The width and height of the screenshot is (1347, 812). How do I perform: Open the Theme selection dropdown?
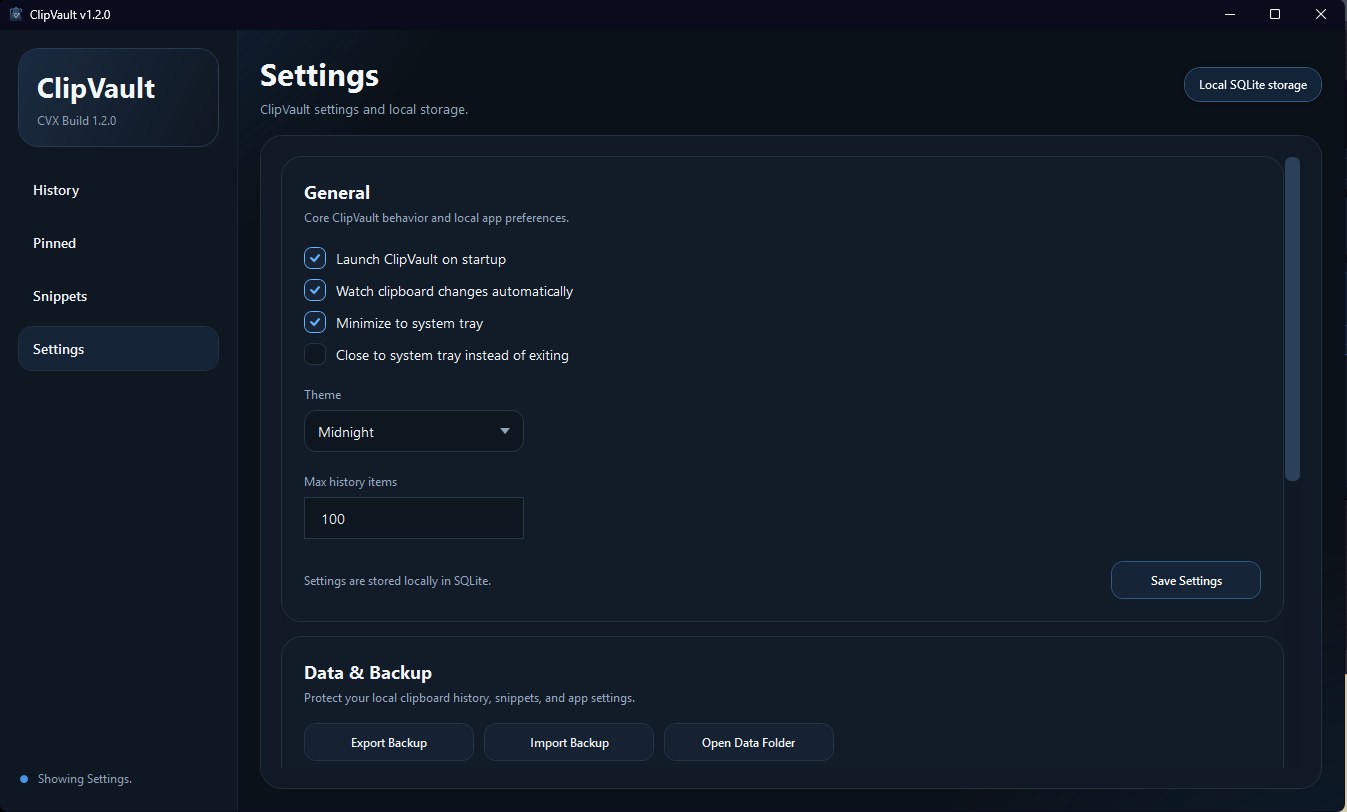point(413,430)
